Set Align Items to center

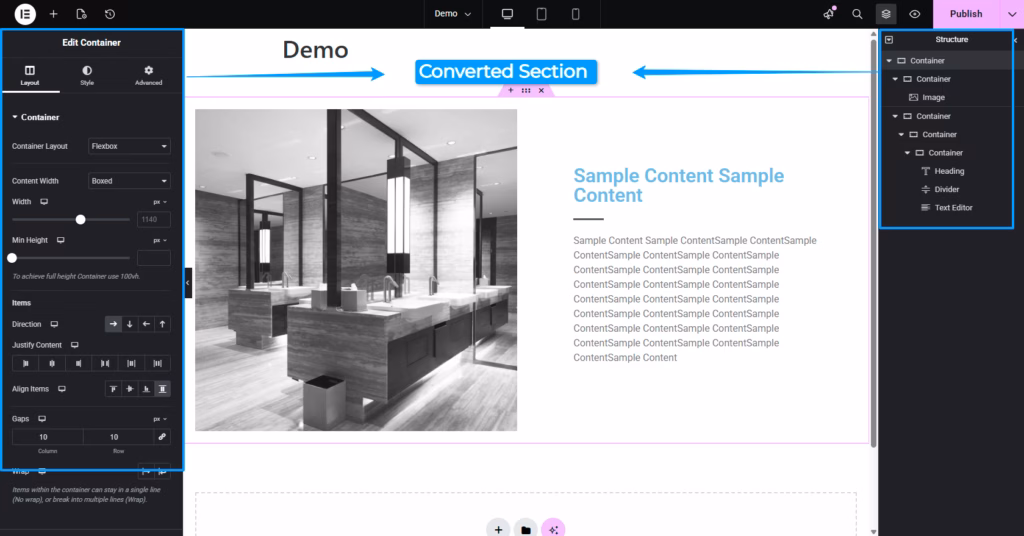pyautogui.click(x=129, y=389)
